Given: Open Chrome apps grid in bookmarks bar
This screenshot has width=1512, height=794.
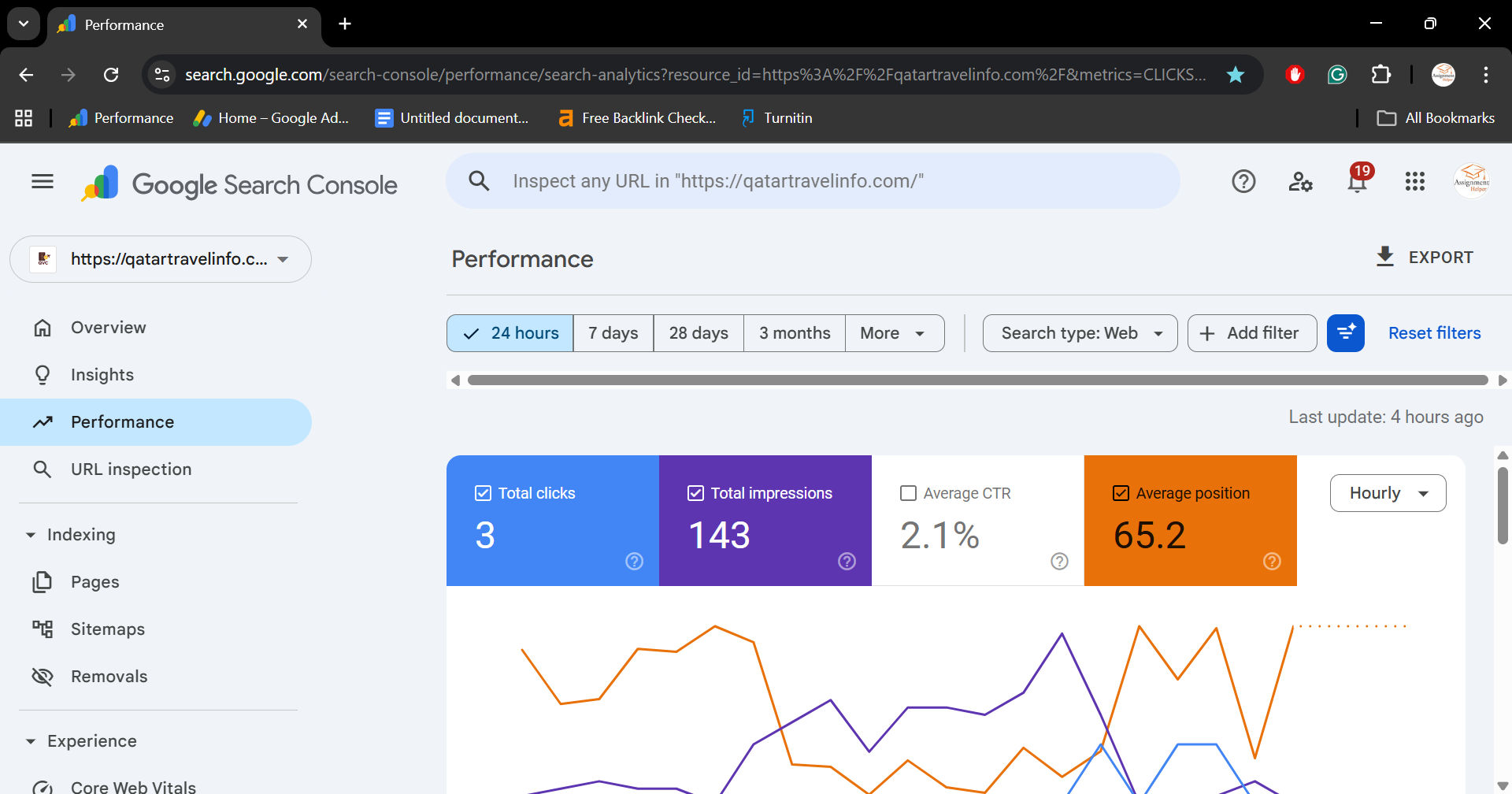Looking at the screenshot, I should coord(24,118).
